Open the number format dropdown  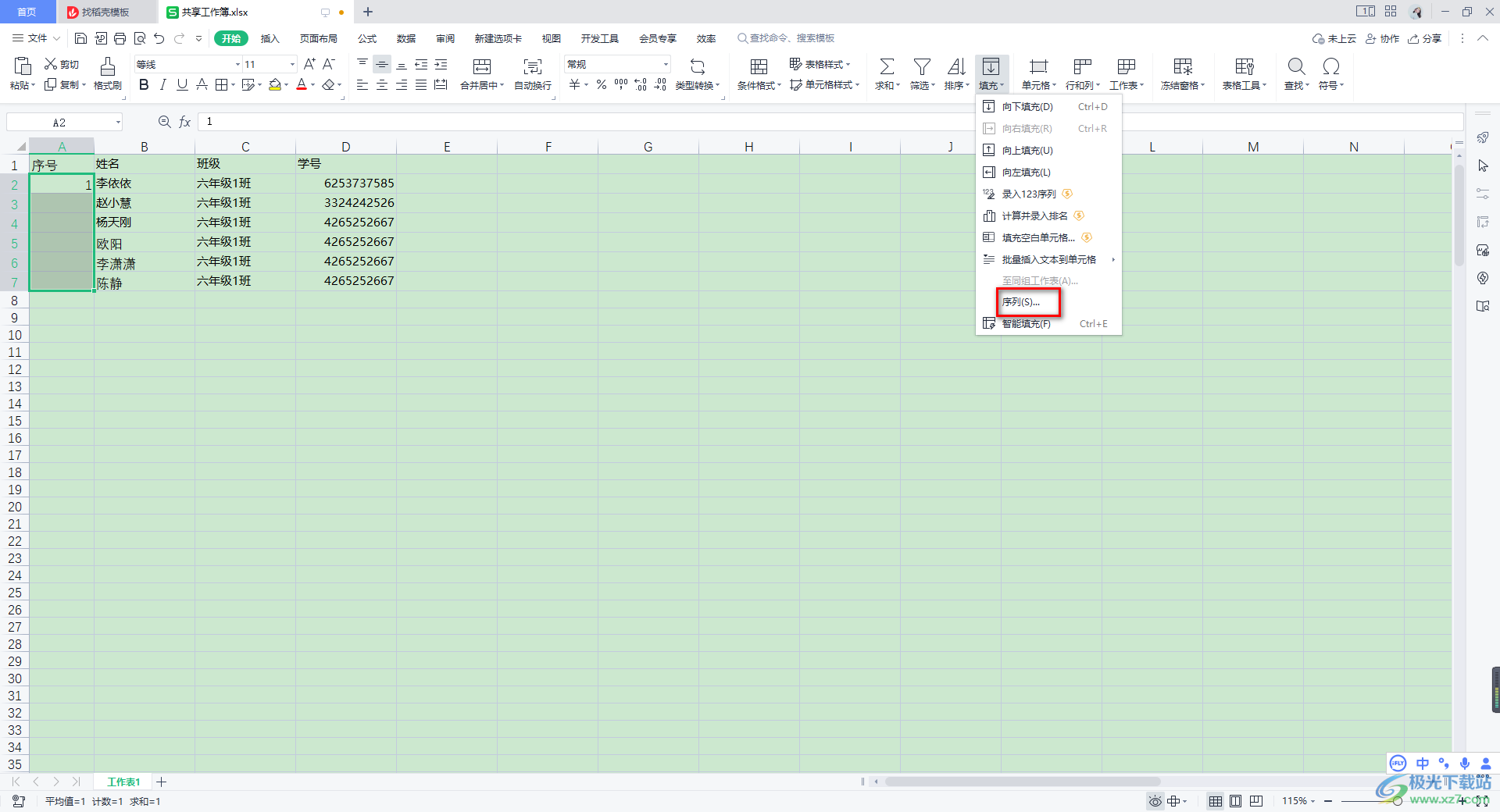pos(666,64)
